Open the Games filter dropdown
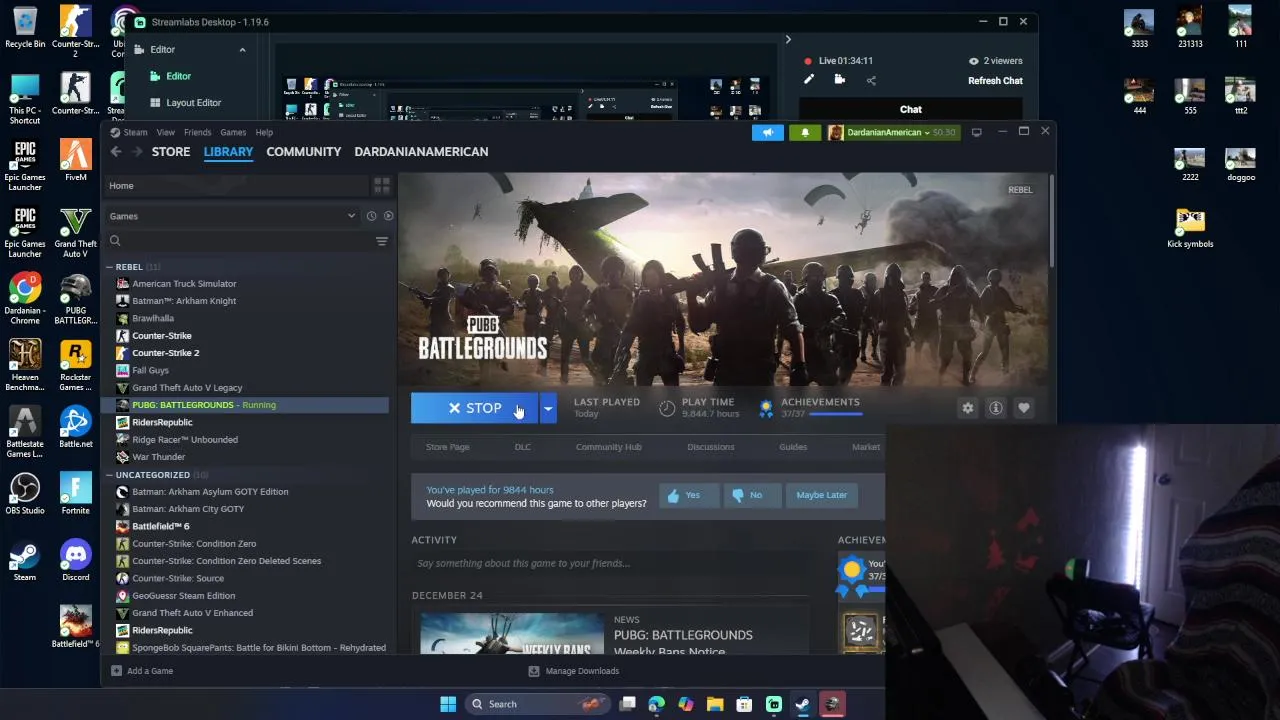1280x720 pixels. [x=232, y=216]
